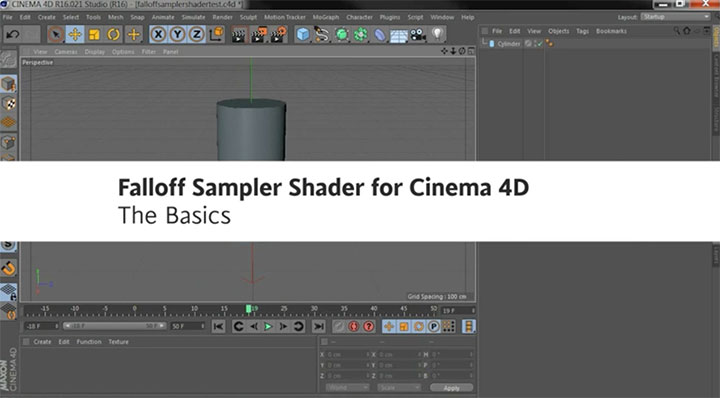Toggle Cylinder visibility dots
Screen dimensions: 720x398
point(535,44)
